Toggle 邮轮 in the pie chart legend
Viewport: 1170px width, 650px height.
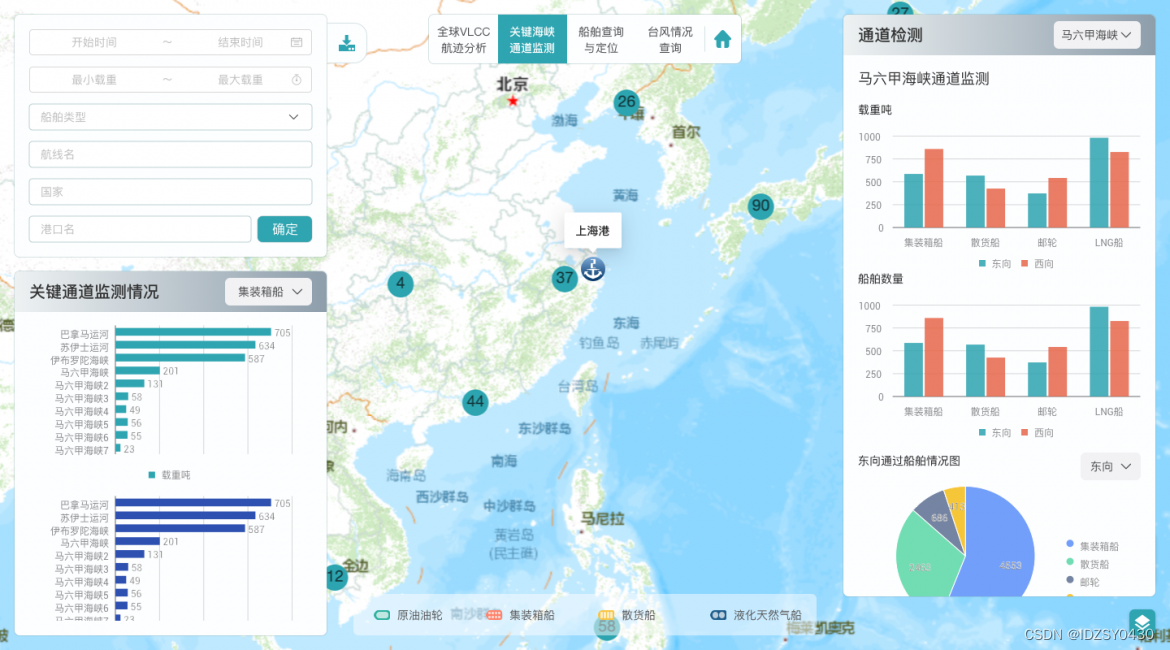pos(1083,582)
